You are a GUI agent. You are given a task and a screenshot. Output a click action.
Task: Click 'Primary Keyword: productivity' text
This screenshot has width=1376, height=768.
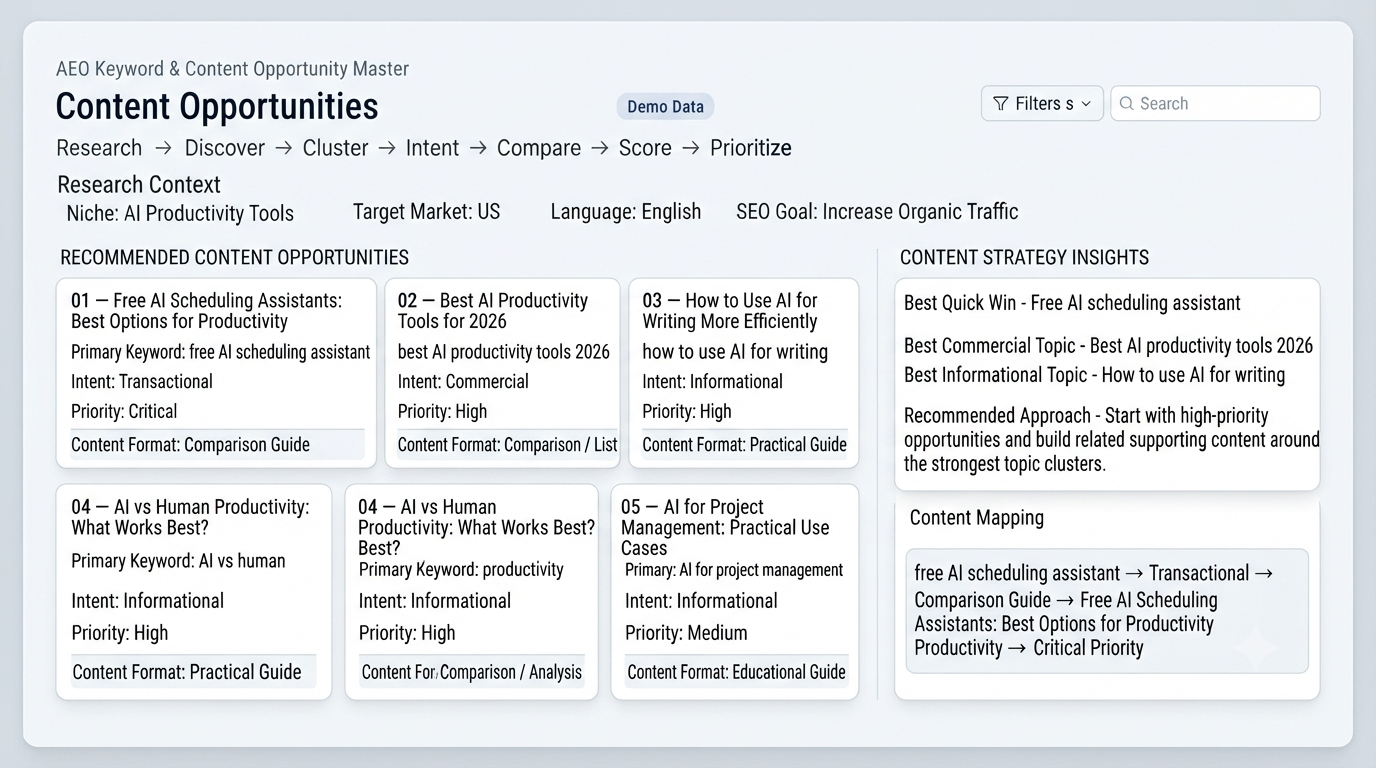click(461, 570)
